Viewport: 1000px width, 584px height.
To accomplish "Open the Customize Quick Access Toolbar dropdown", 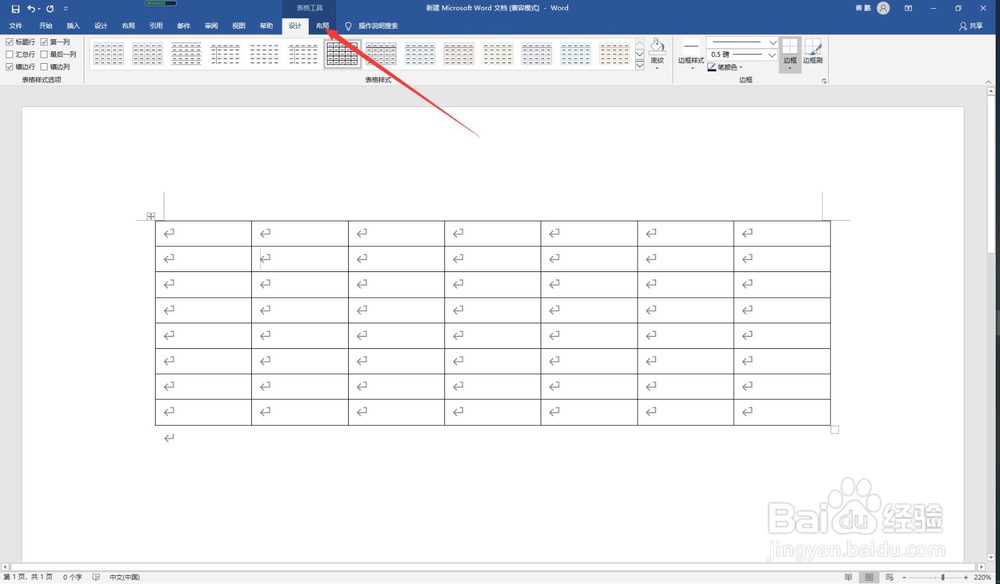I will point(66,9).
